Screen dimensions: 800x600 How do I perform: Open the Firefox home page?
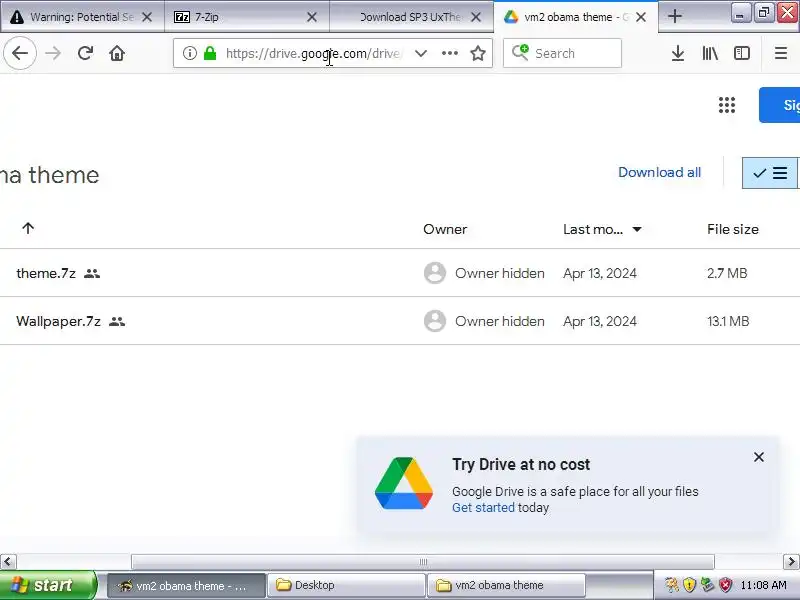[117, 53]
